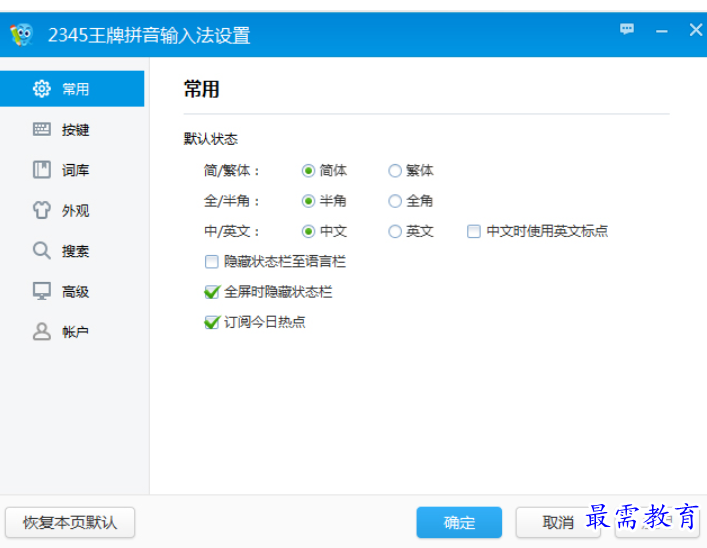
Task: Go to the 帐户 settings tab
Action: [72, 332]
